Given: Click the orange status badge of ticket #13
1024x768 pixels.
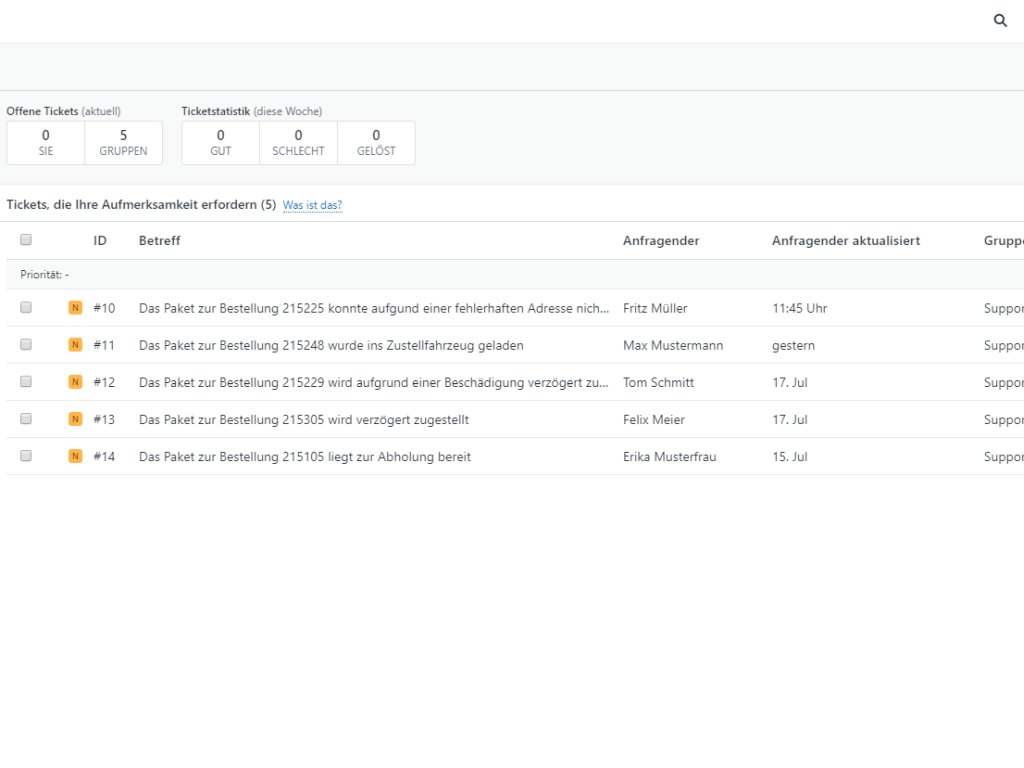Looking at the screenshot, I should 75,419.
